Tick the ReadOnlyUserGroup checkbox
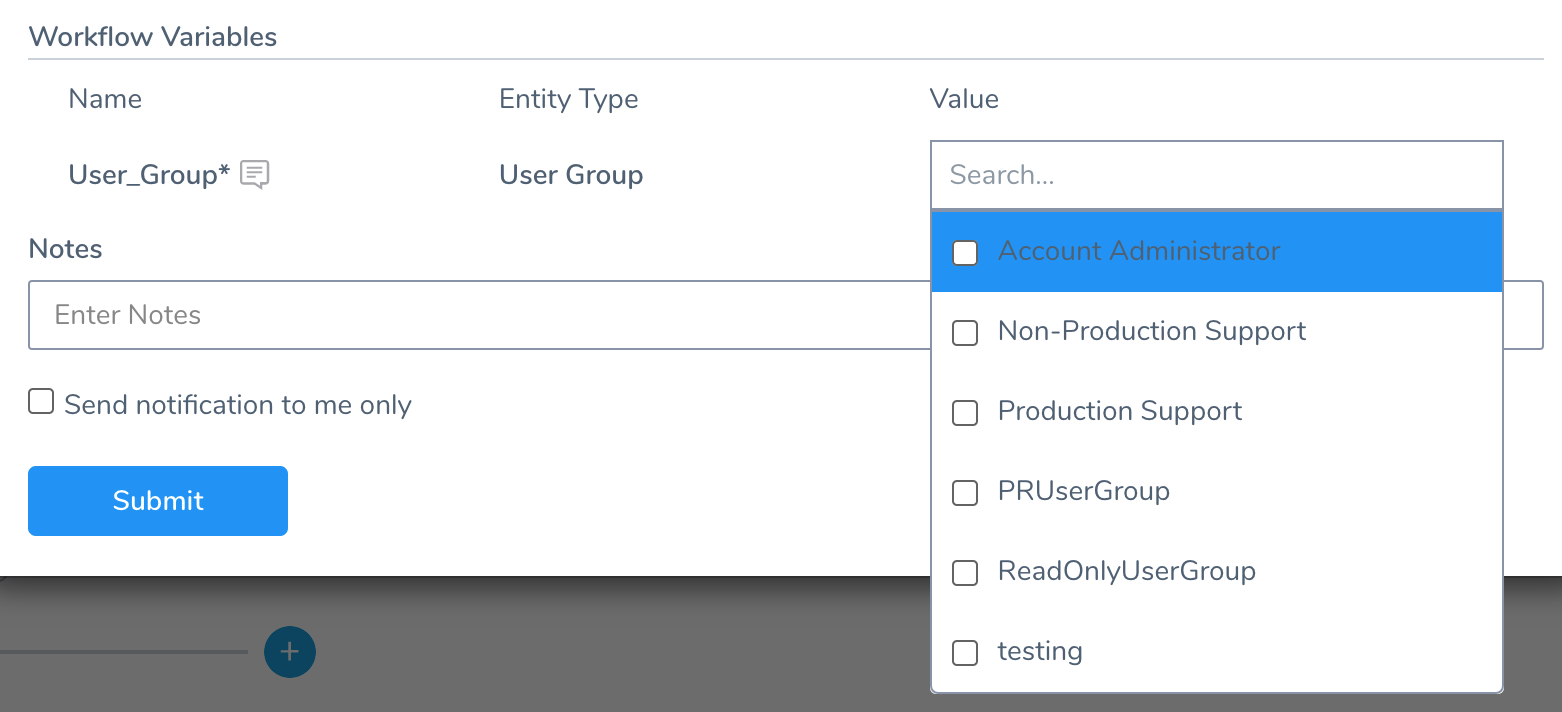This screenshot has width=1562, height=712. 965,572
